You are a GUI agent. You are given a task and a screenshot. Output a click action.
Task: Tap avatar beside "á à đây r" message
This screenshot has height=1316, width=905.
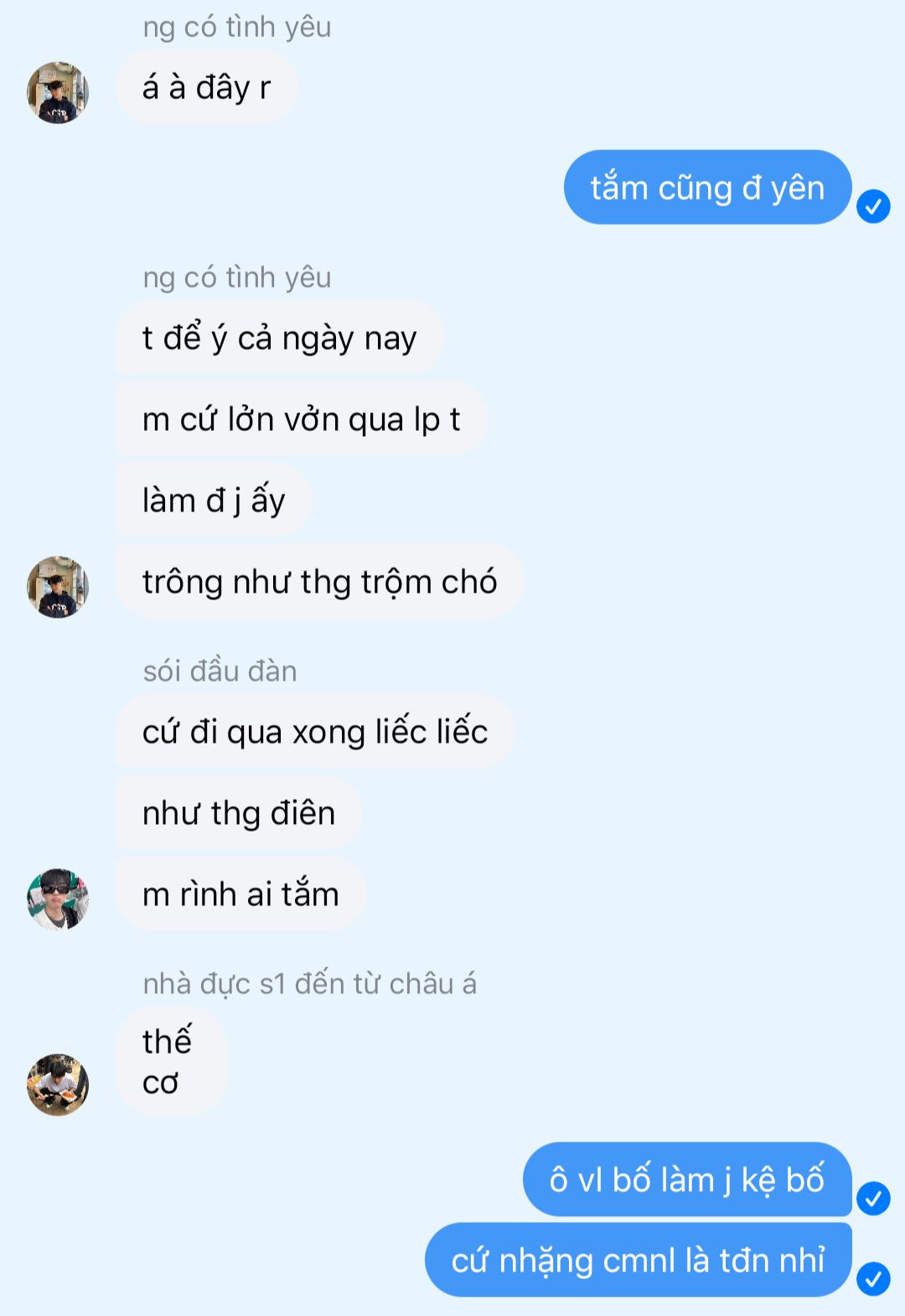pos(58,92)
